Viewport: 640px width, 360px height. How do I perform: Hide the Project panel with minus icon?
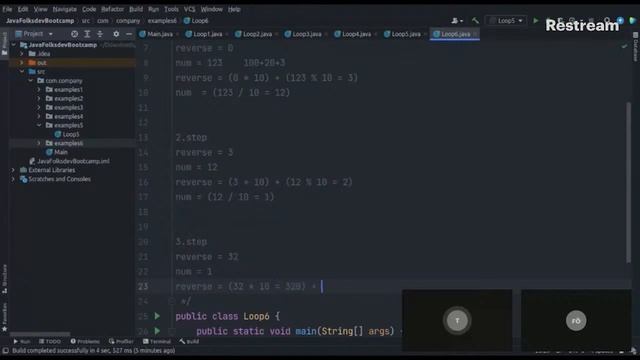coord(129,34)
